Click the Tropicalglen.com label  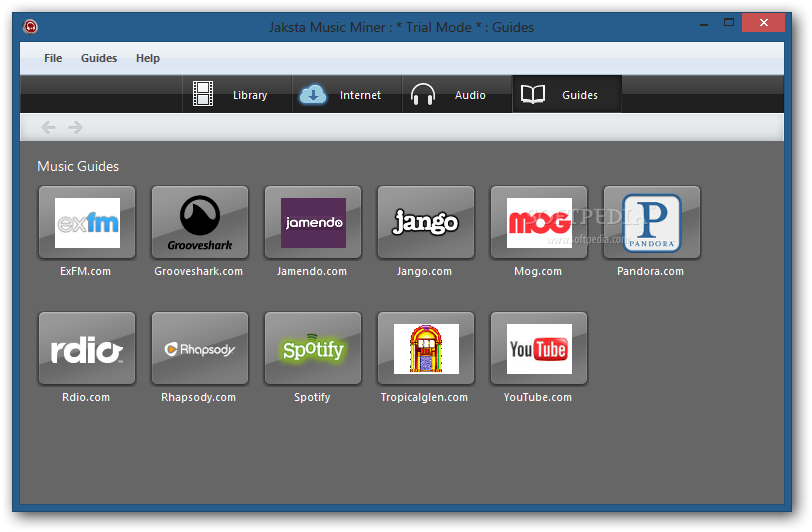click(424, 397)
